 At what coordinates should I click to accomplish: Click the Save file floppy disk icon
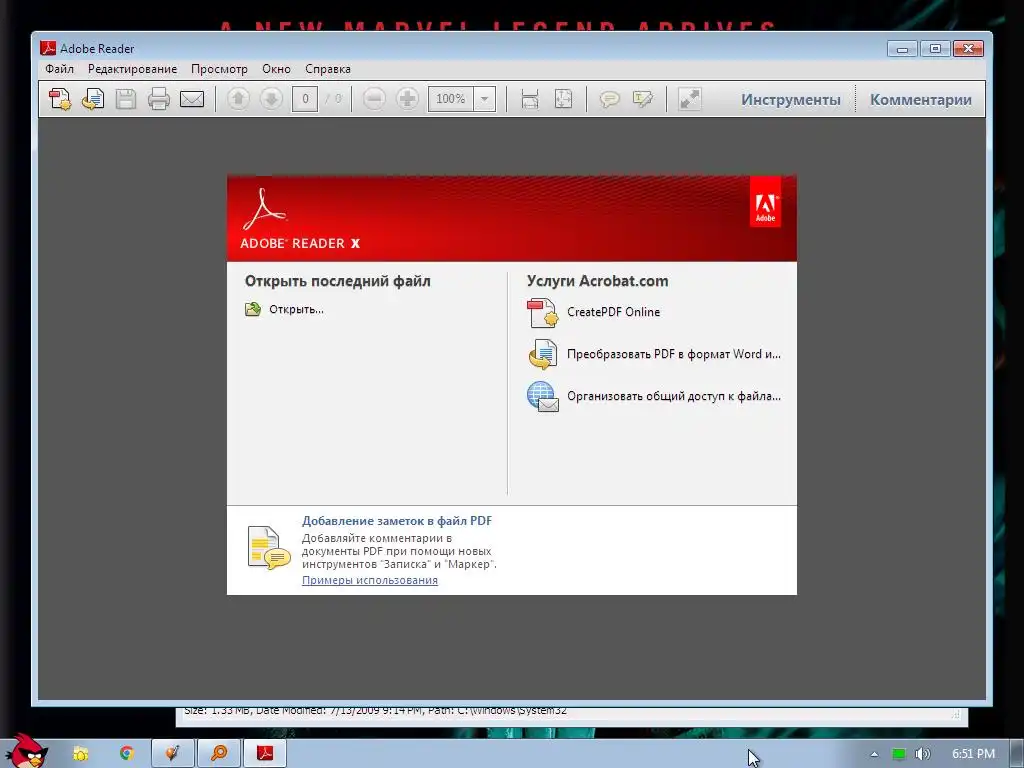pos(125,99)
